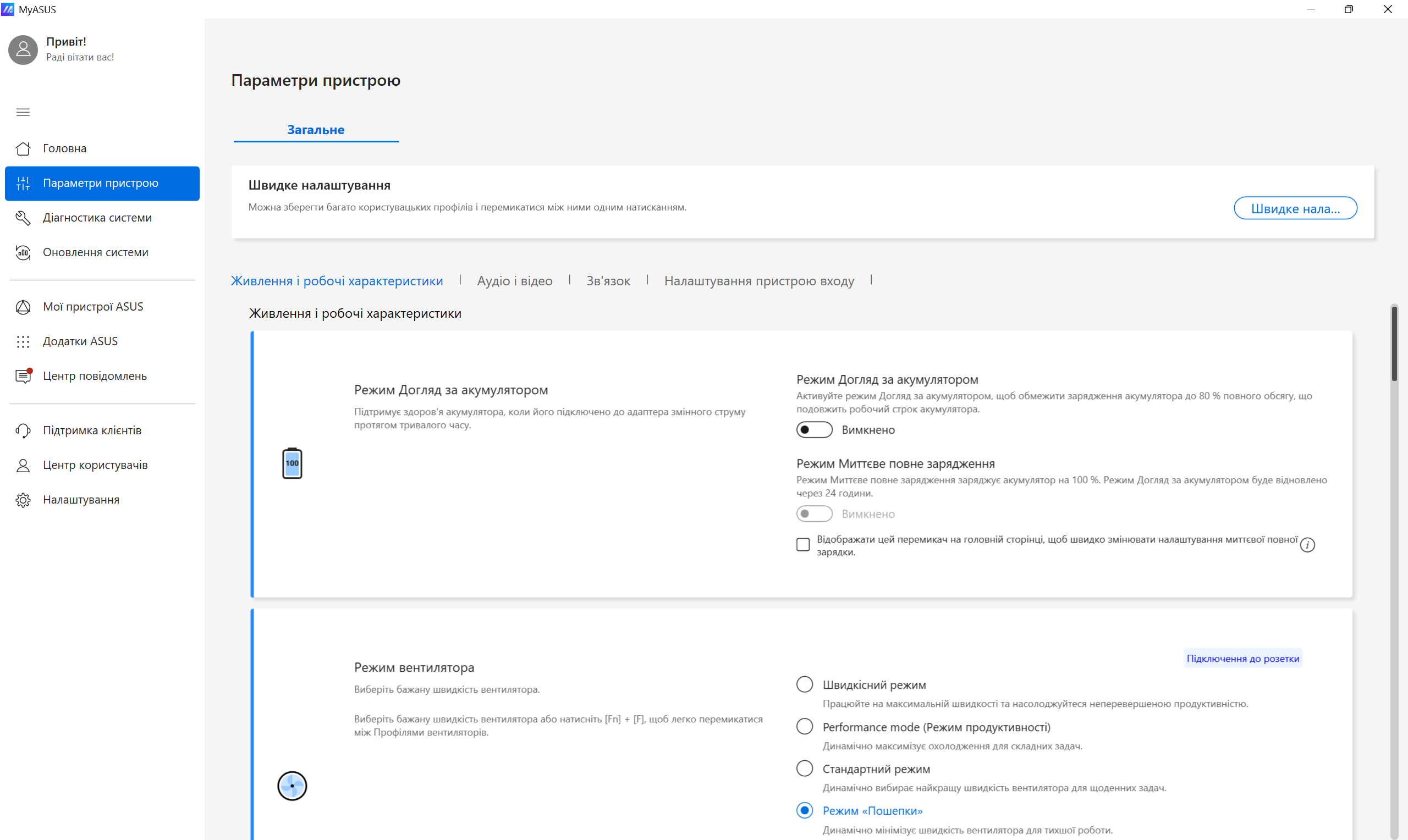Open Головна home icon in sidebar
The height and width of the screenshot is (840, 1408).
pos(23,148)
